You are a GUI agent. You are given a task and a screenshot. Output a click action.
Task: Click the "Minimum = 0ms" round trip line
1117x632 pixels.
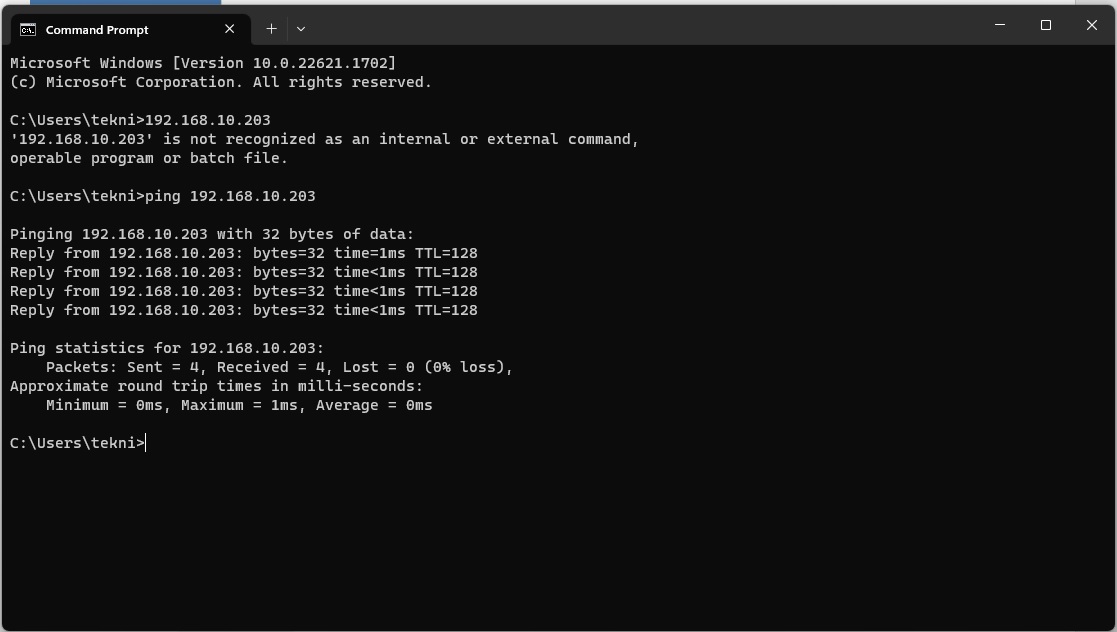point(239,405)
